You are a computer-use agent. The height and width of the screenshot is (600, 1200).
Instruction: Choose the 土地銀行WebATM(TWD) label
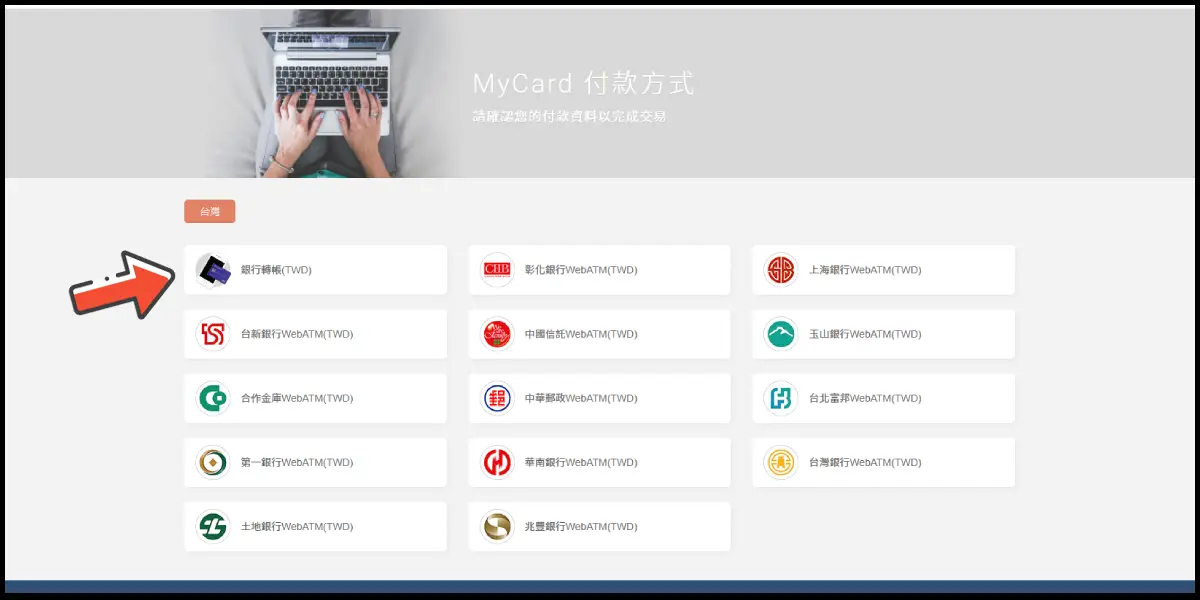297,526
